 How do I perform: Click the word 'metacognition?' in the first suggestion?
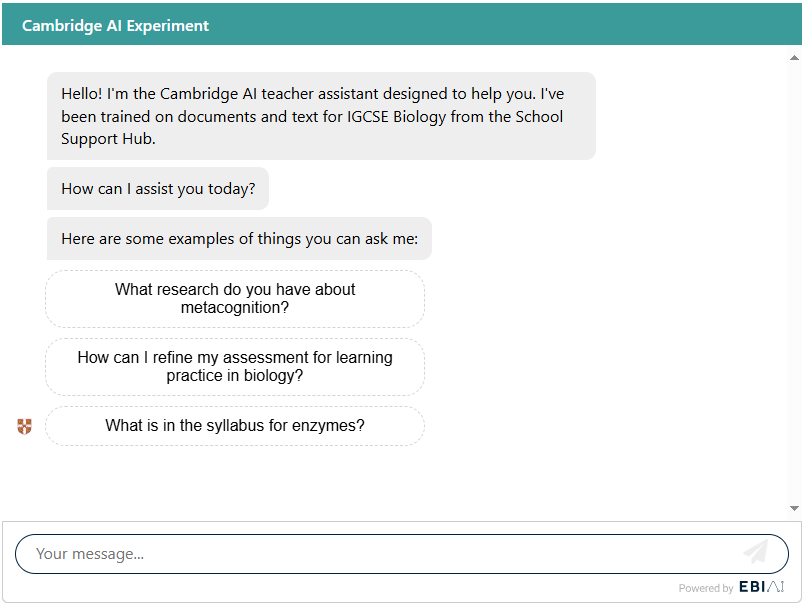(235, 308)
